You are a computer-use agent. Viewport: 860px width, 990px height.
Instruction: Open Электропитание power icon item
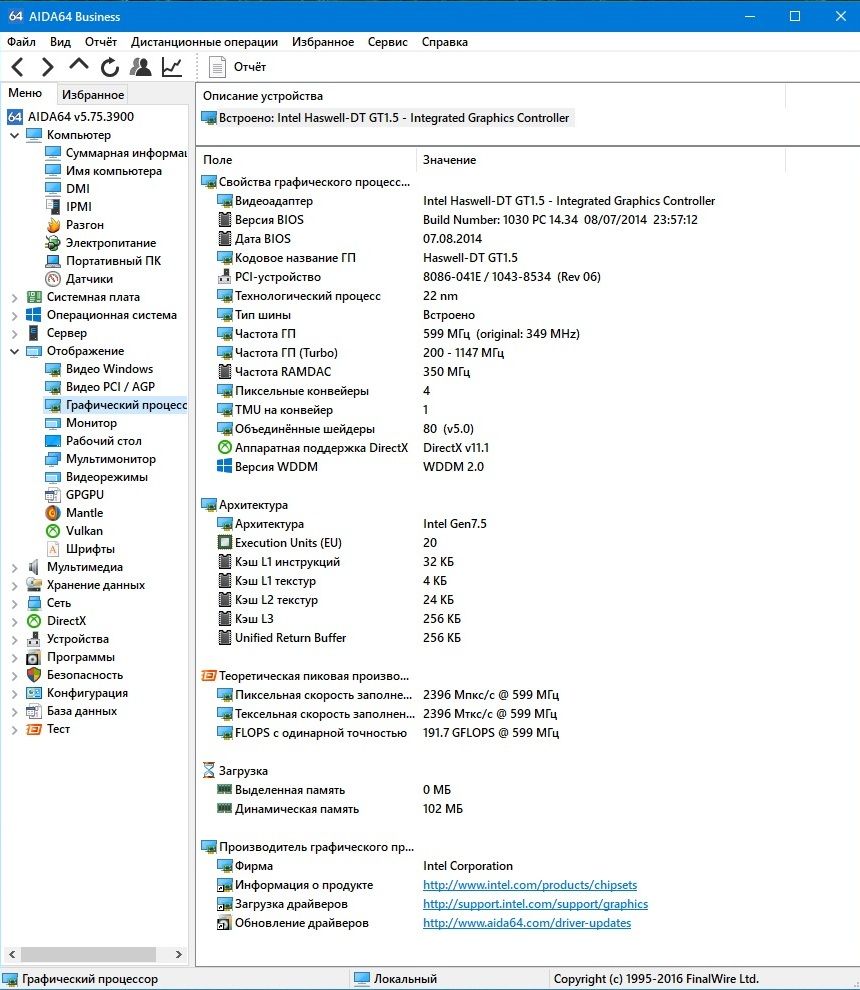click(100, 243)
